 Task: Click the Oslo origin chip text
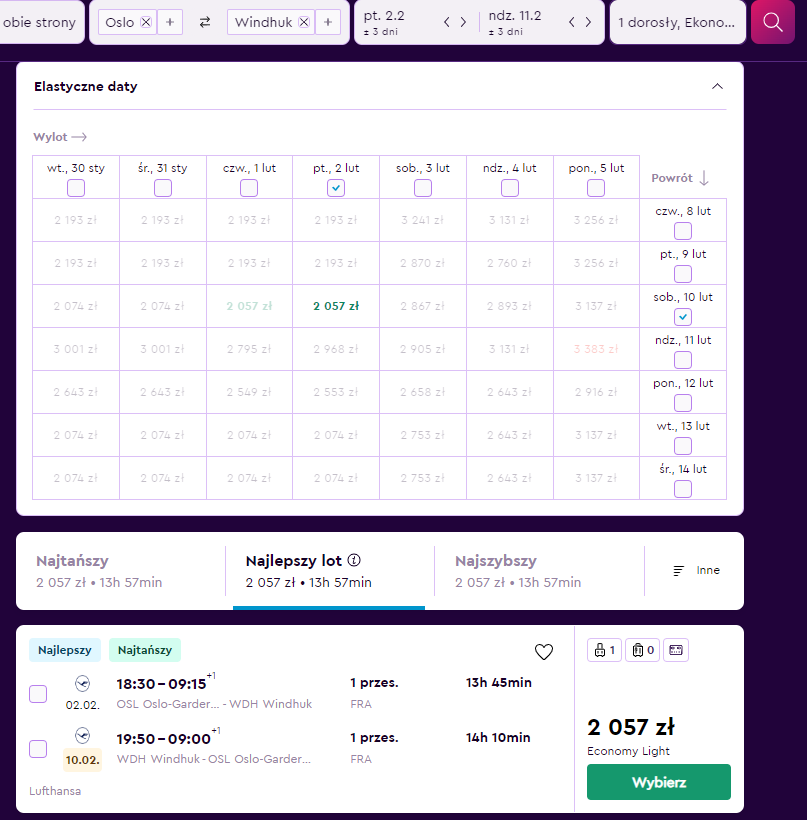120,22
